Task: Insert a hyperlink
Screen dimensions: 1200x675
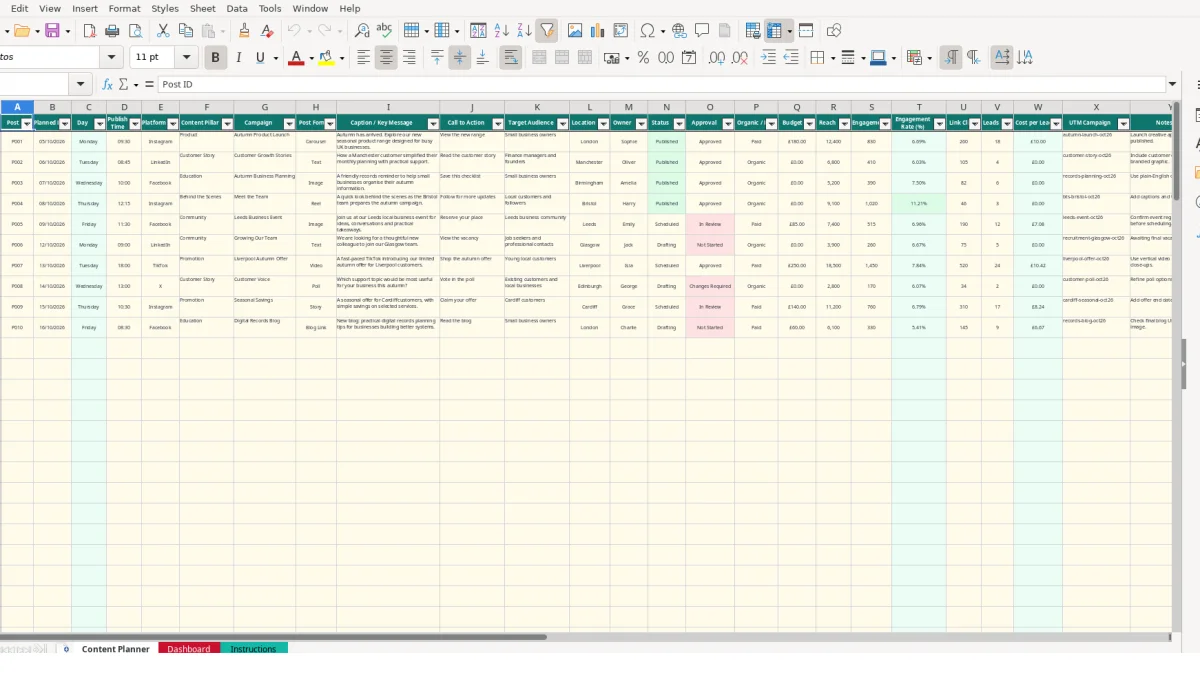Action: (679, 31)
